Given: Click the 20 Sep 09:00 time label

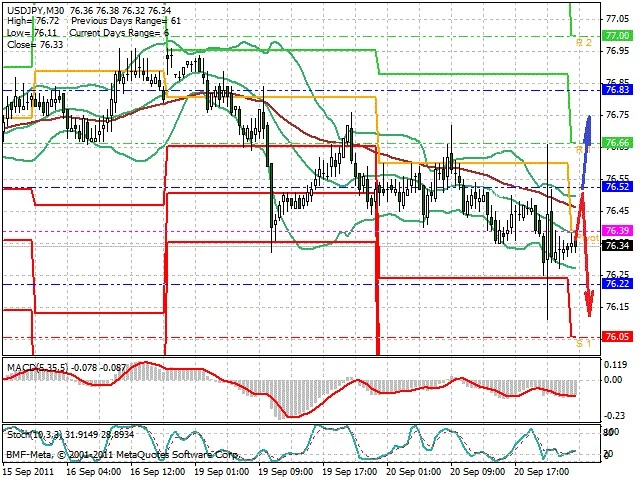Looking at the screenshot, I should coord(478,472).
